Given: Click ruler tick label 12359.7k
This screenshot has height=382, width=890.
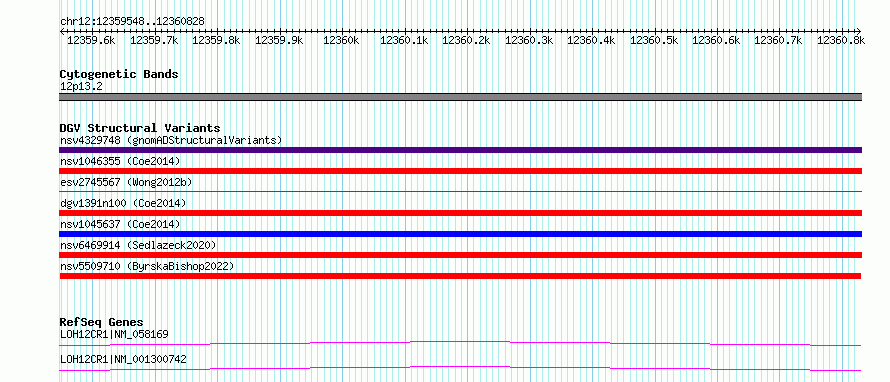Looking at the screenshot, I should pyautogui.click(x=154, y=40).
